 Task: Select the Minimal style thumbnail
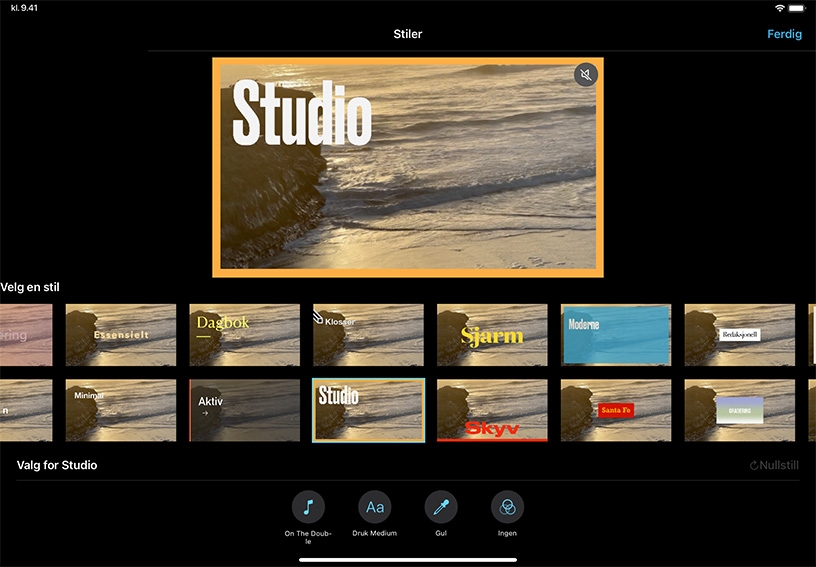[121, 410]
